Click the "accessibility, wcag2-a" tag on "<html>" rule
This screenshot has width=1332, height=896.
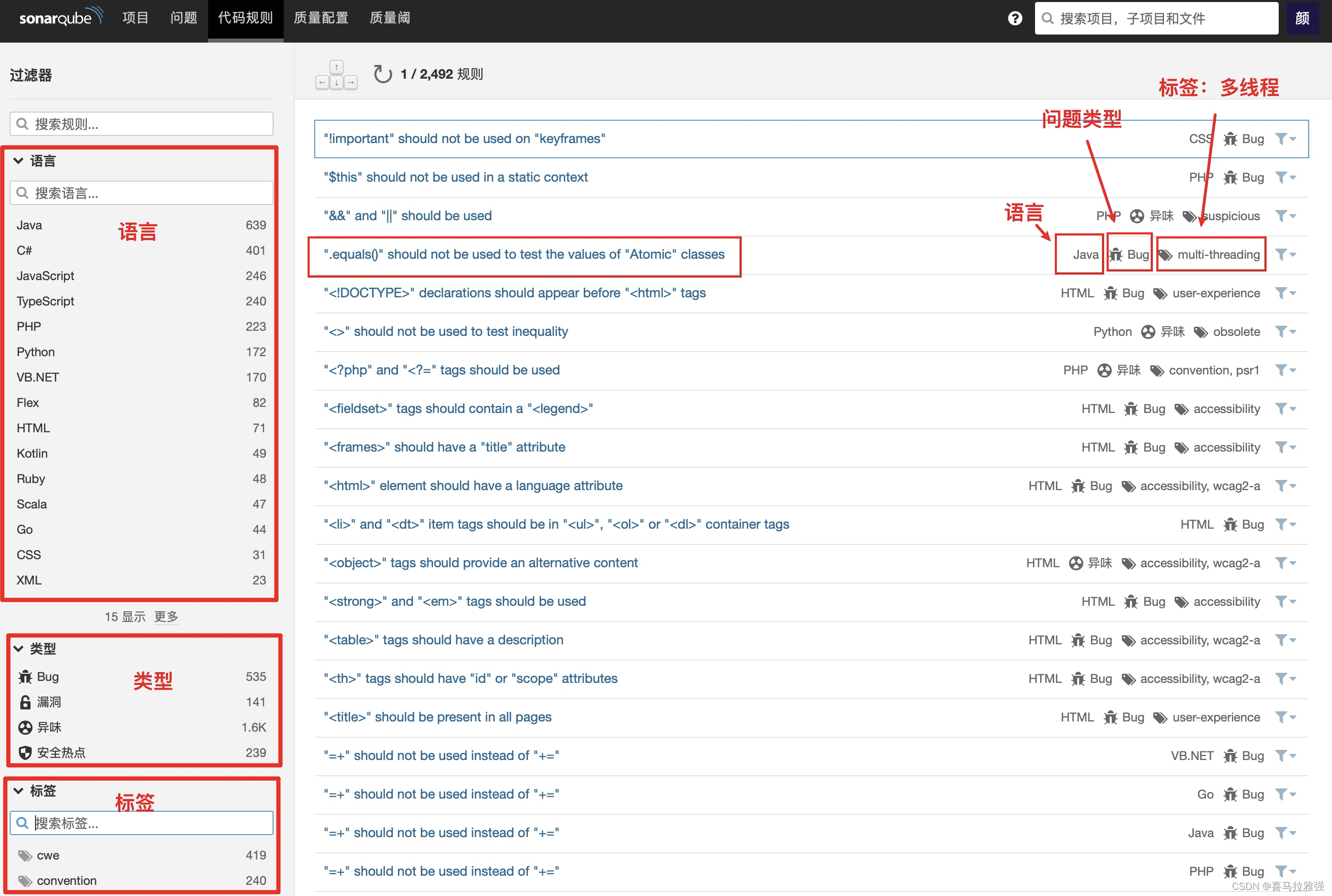coord(1200,486)
